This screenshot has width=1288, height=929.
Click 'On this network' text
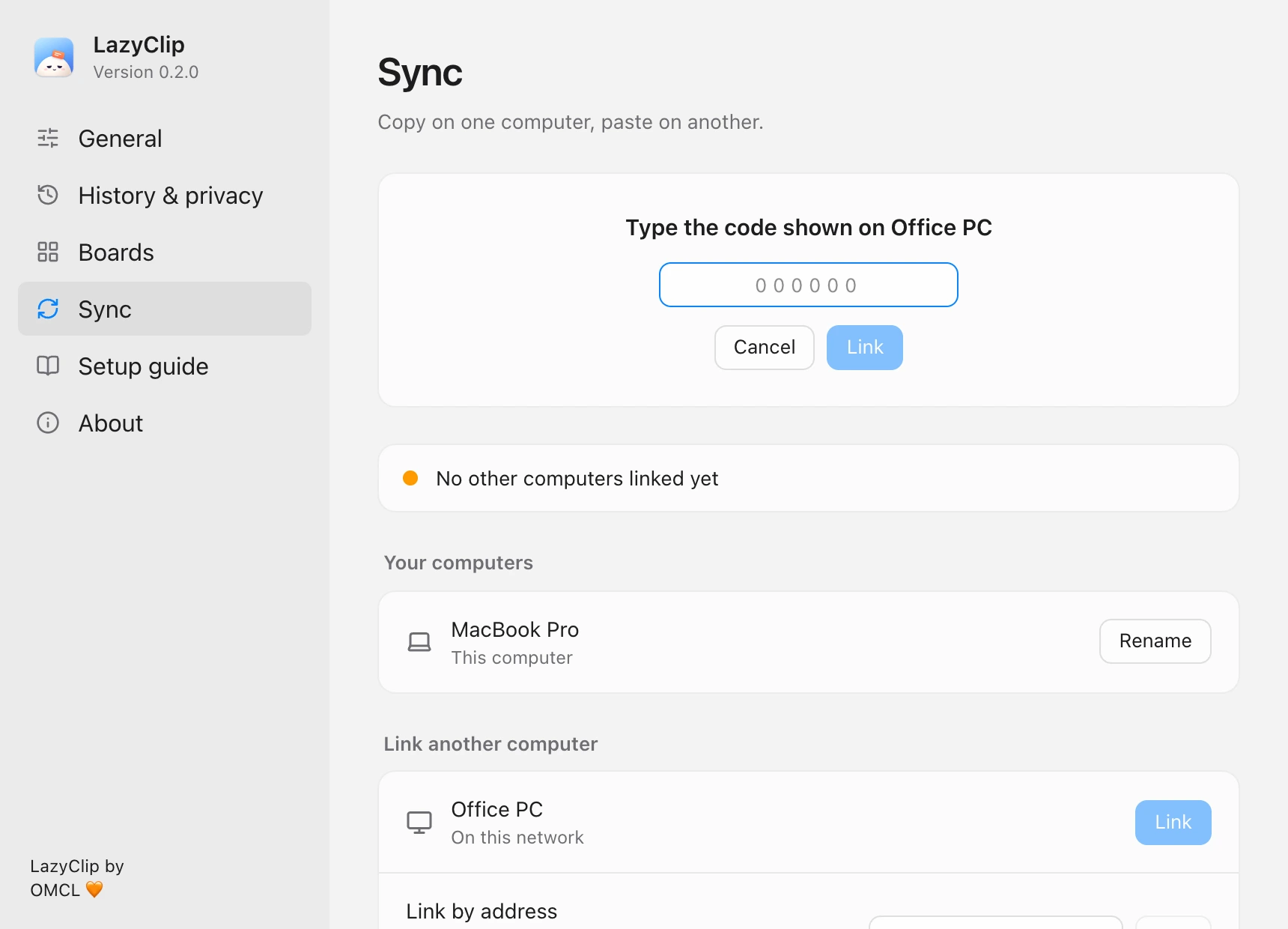517,838
